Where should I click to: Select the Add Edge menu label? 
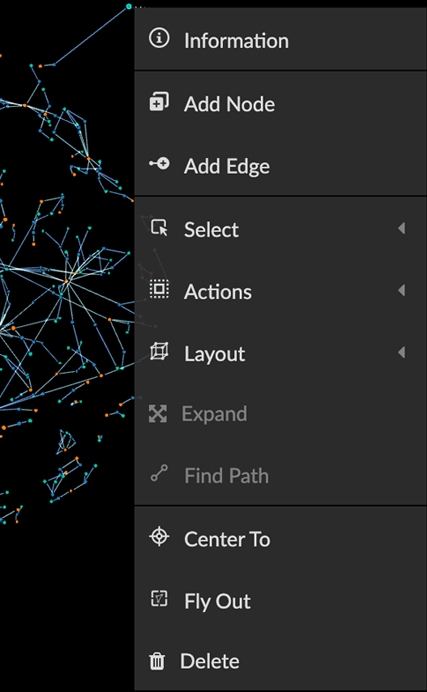[x=227, y=166]
